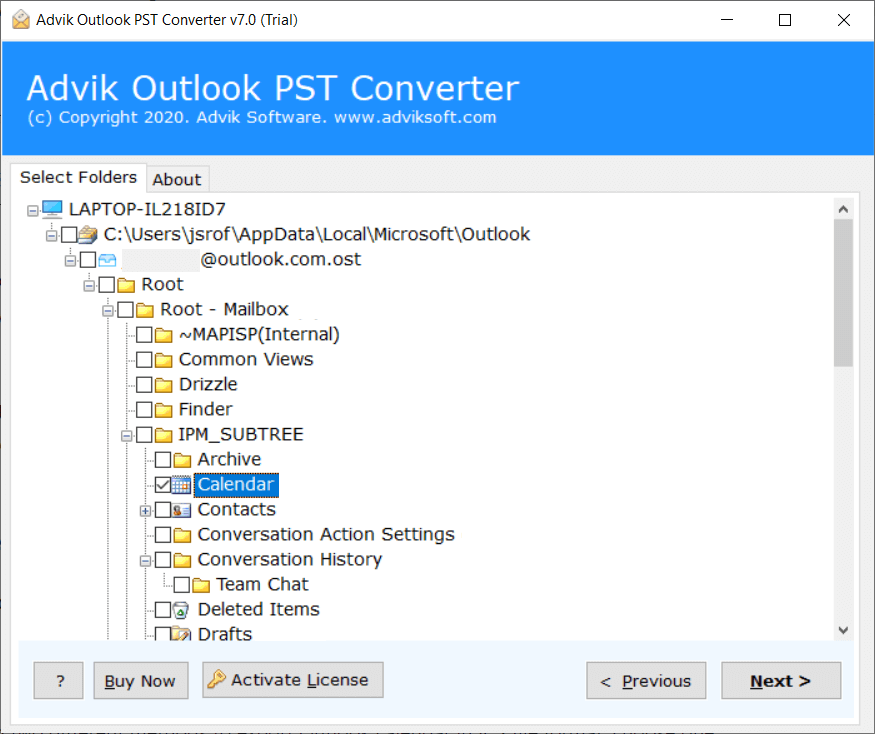The height and width of the screenshot is (734, 875).
Task: Collapse the IPM_SUBTREE node
Action: click(127, 435)
